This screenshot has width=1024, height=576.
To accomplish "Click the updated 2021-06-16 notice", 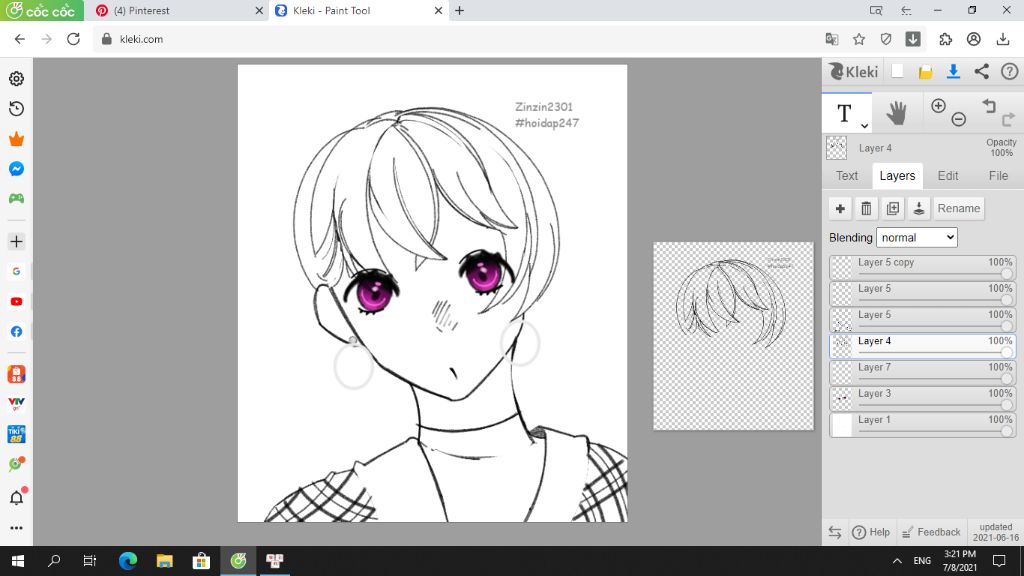I will (x=995, y=532).
